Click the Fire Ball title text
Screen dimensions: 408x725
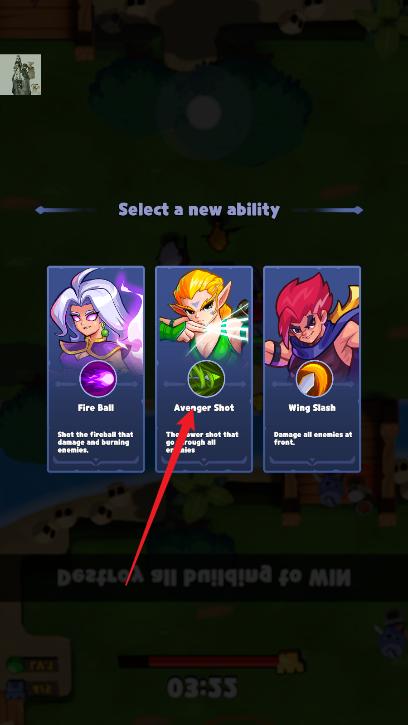96,408
